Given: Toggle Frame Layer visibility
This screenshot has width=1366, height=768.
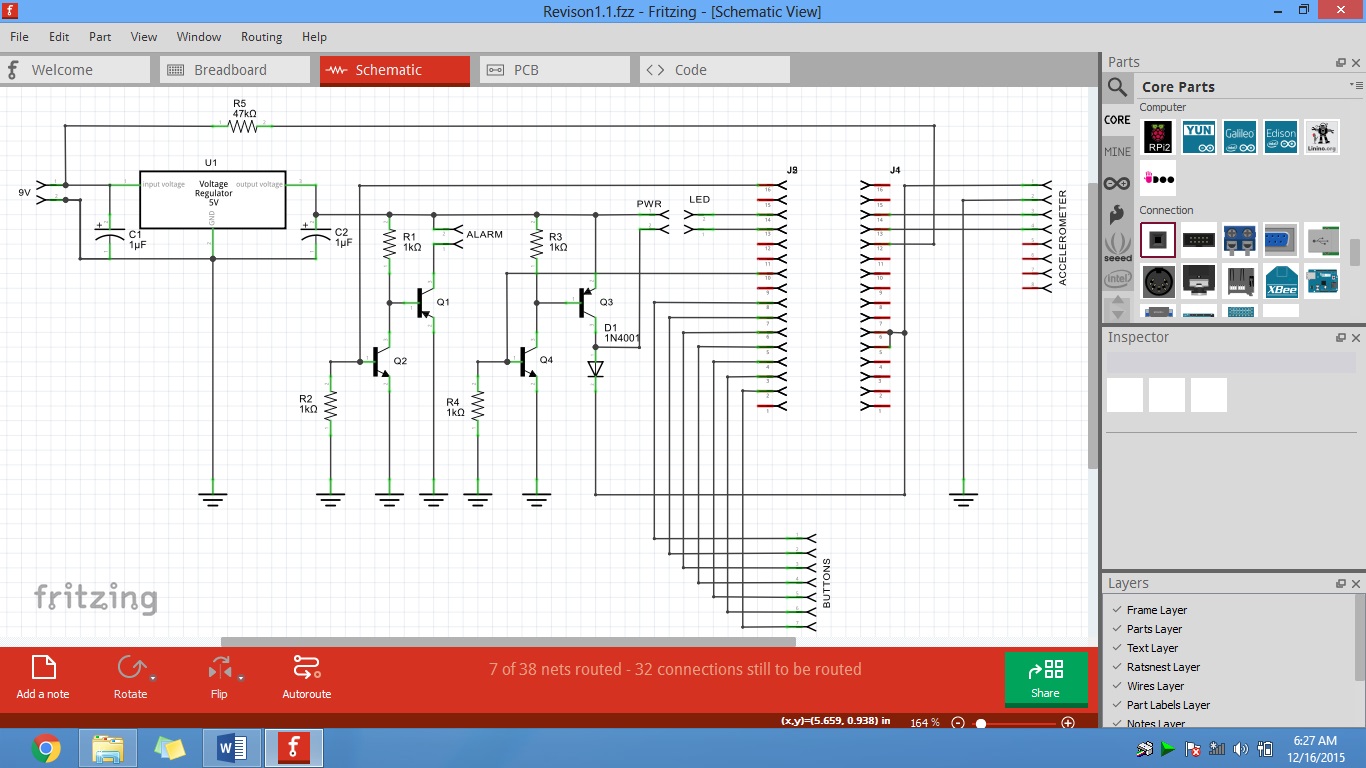Looking at the screenshot, I should point(1117,610).
